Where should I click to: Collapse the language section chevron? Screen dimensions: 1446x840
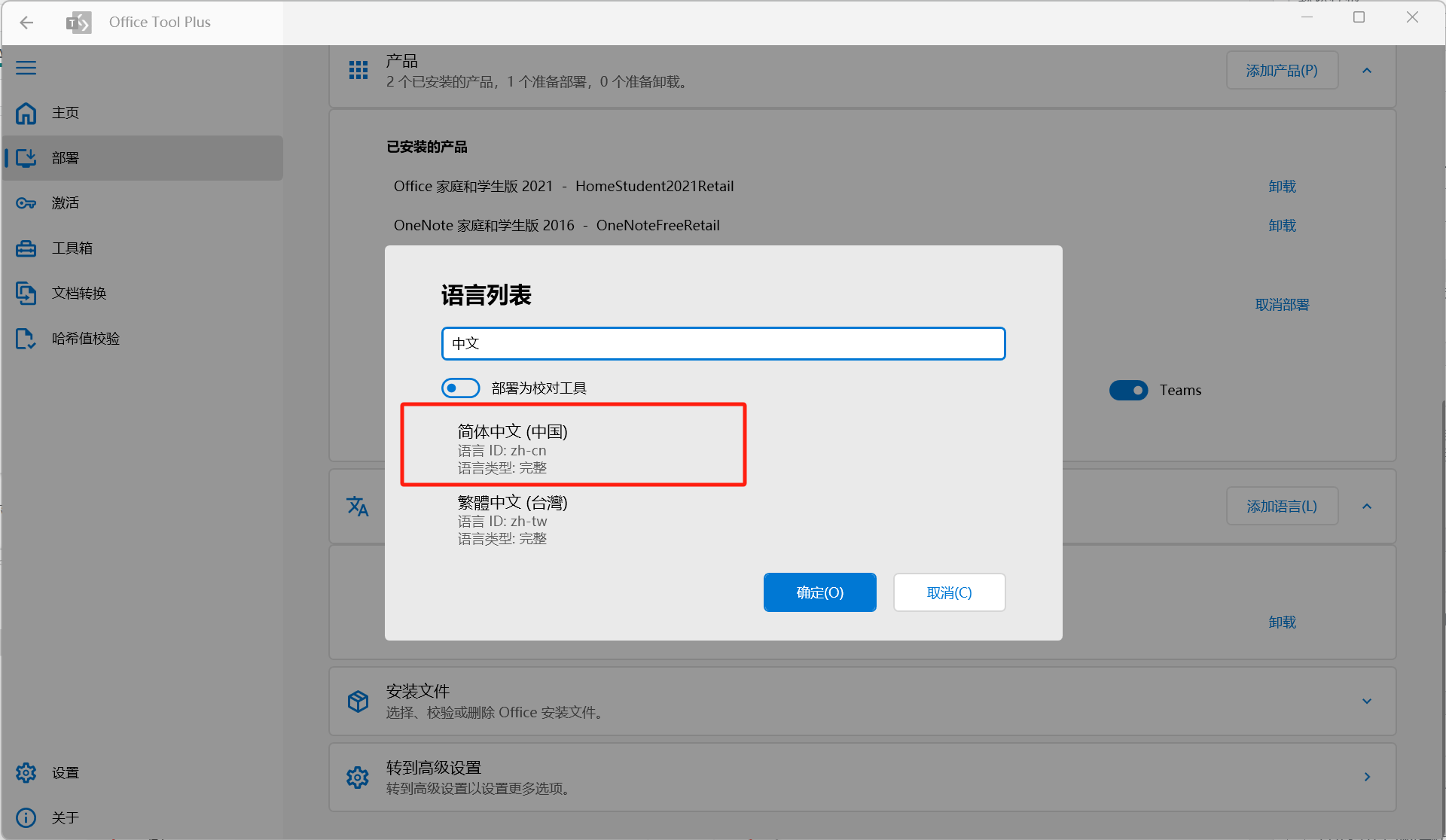[x=1367, y=506]
